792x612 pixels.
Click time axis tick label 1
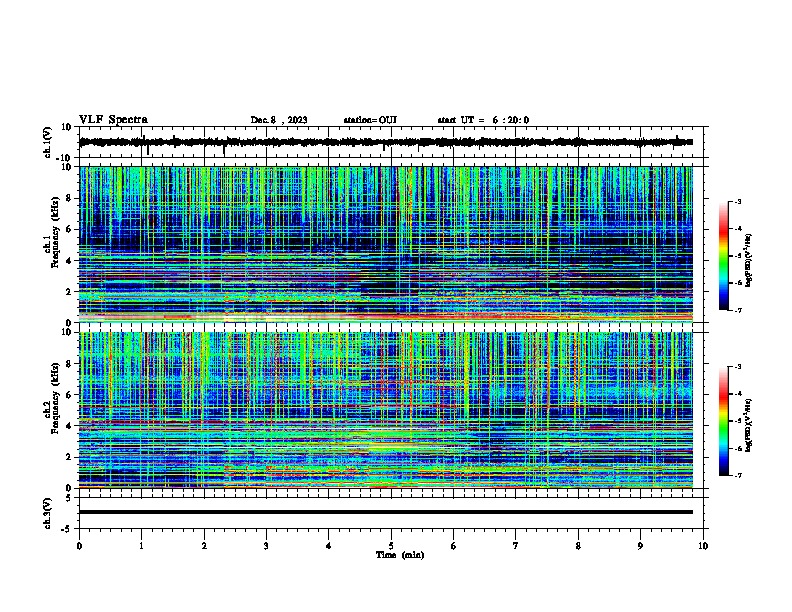click(x=141, y=546)
